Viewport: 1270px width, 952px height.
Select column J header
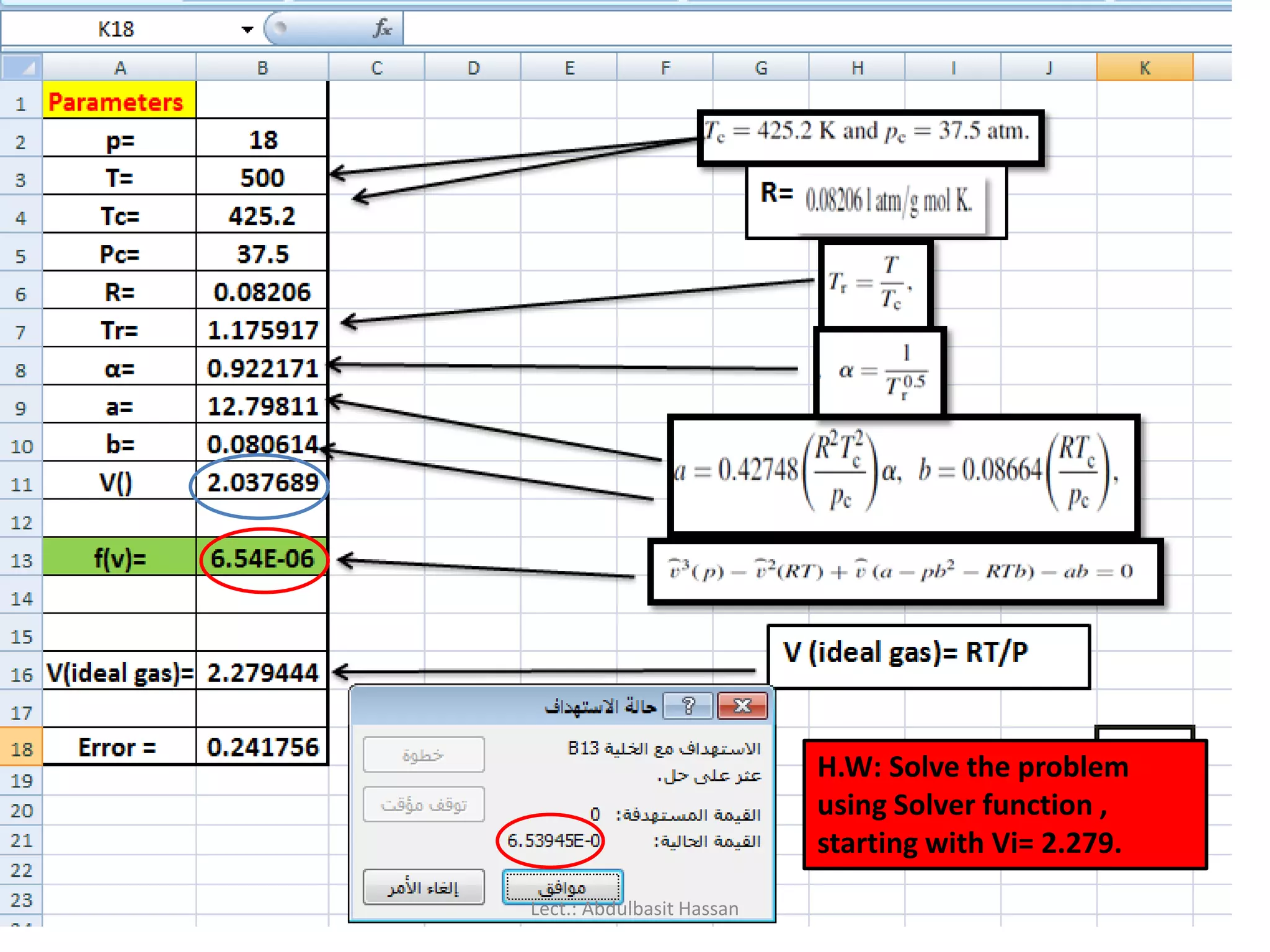click(x=1049, y=68)
